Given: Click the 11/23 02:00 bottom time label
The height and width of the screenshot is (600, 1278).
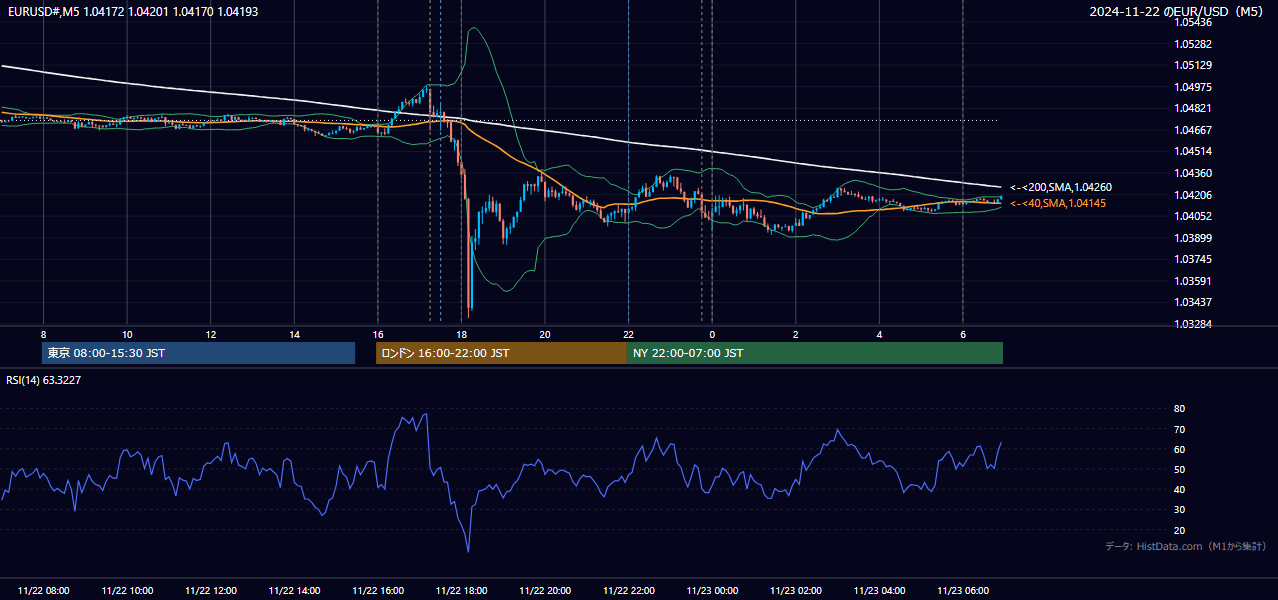Looking at the screenshot, I should (x=796, y=590).
